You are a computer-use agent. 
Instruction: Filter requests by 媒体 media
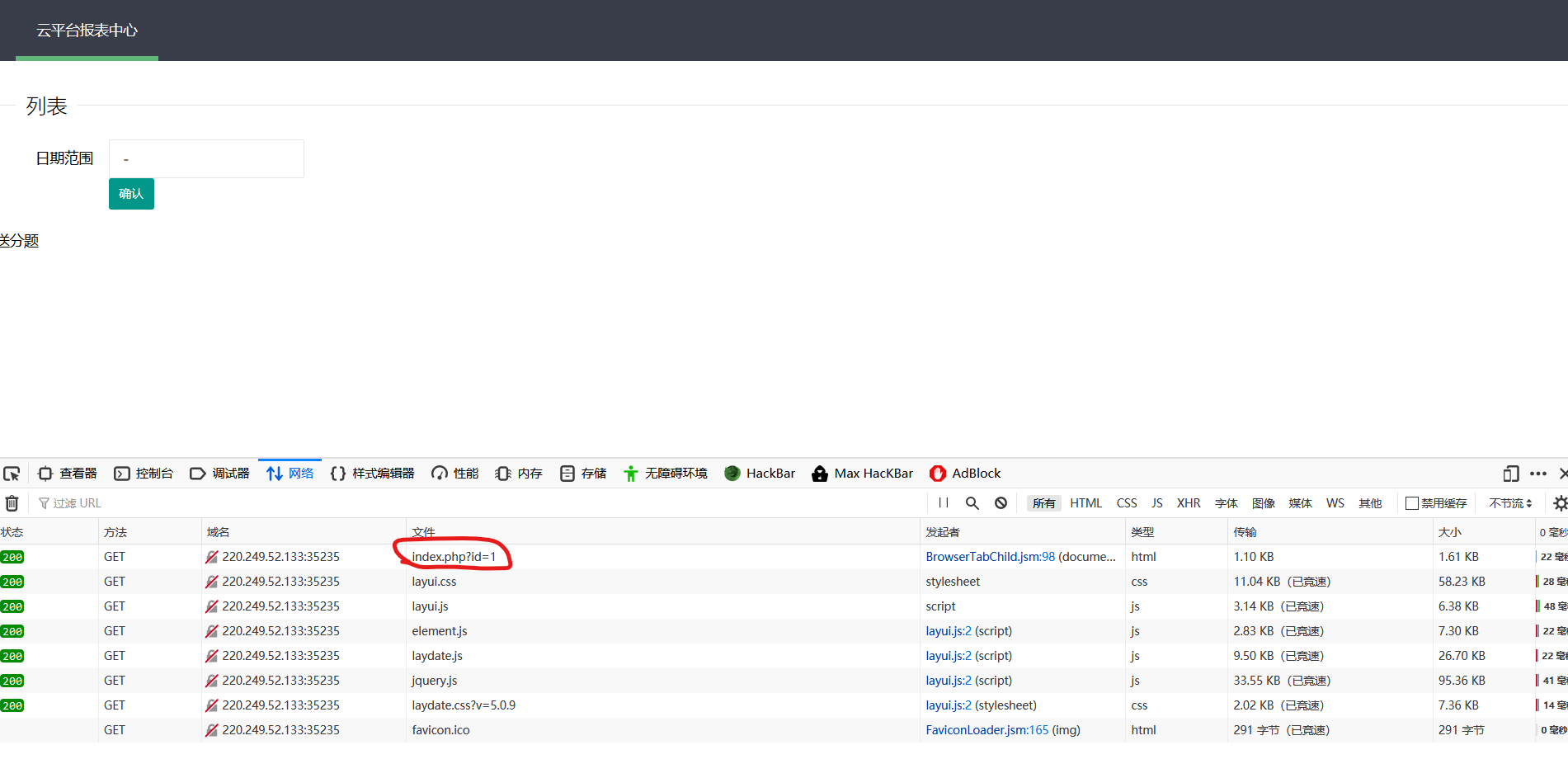1301,503
